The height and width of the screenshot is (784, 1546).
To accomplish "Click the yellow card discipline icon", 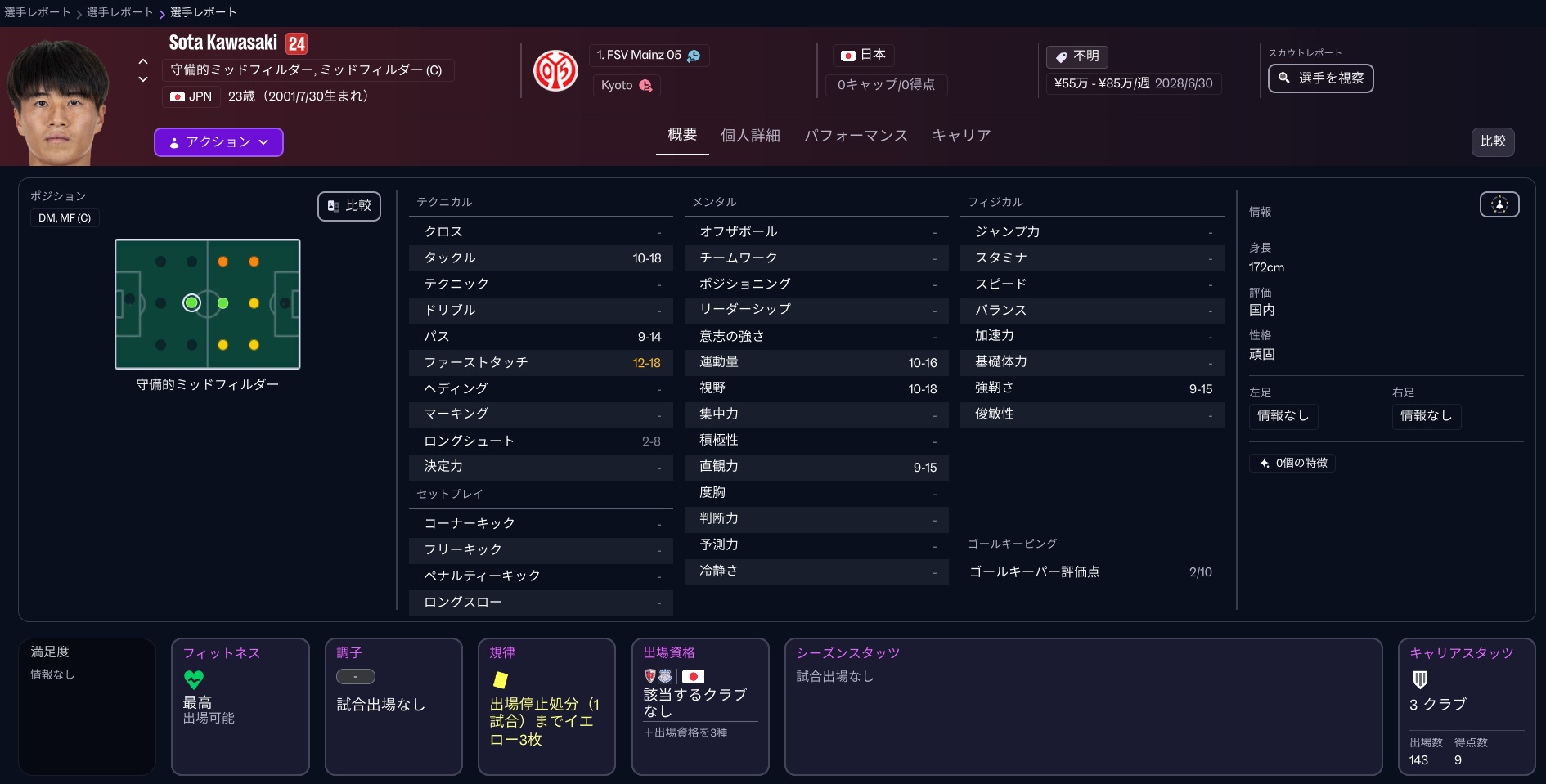I will pos(500,679).
